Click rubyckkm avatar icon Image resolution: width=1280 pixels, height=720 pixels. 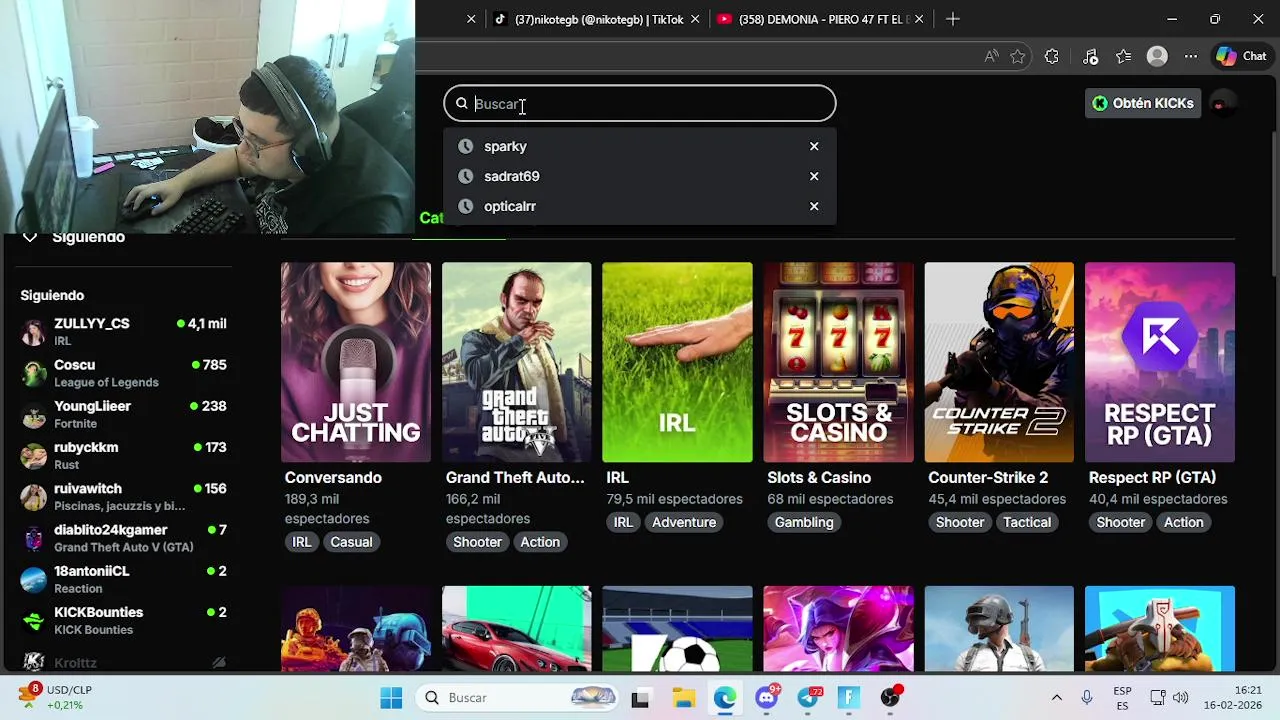pos(34,456)
